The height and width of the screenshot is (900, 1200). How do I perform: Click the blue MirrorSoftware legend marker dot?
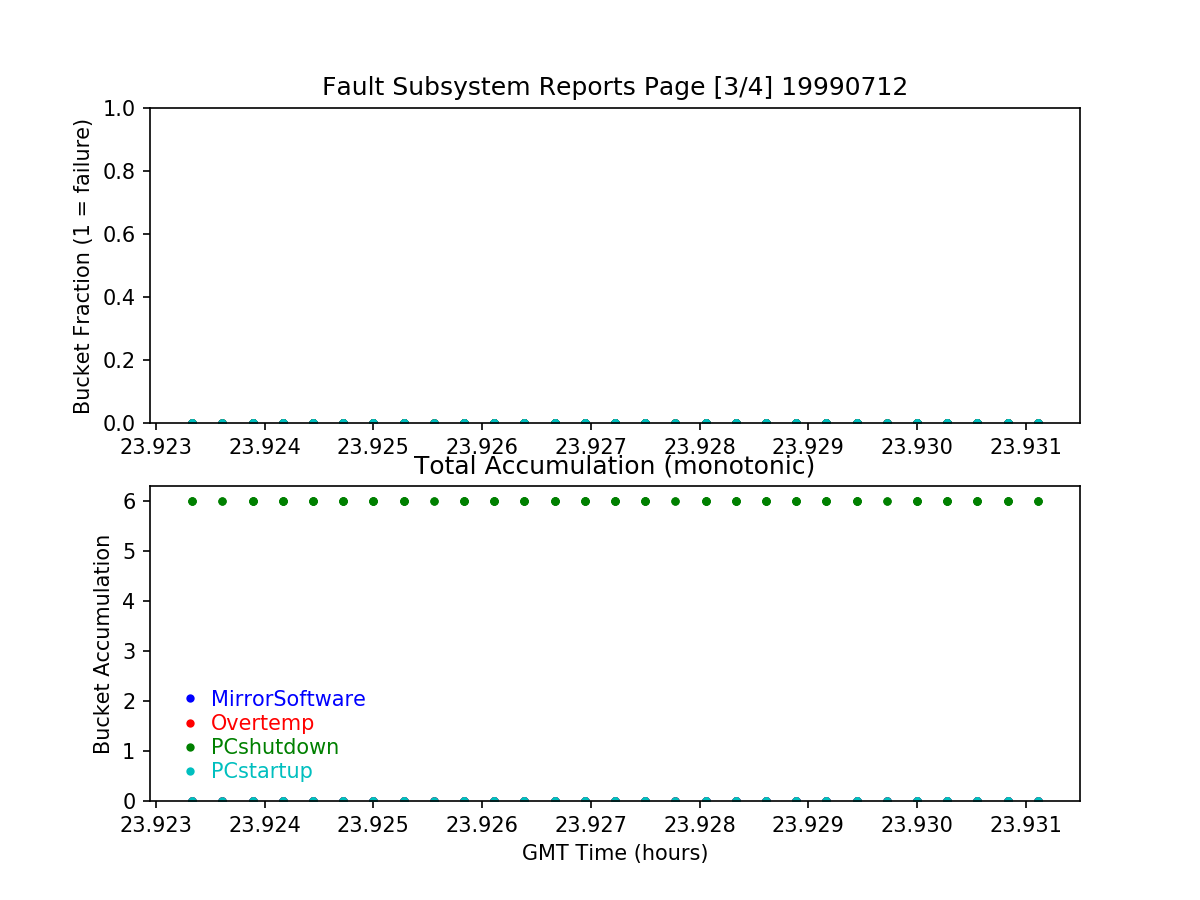[190, 699]
